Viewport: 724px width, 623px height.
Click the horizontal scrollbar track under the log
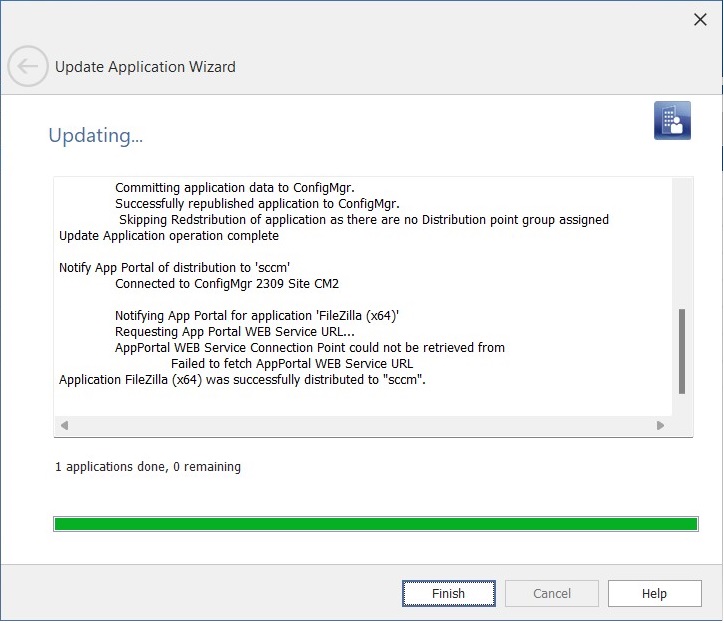(360, 425)
